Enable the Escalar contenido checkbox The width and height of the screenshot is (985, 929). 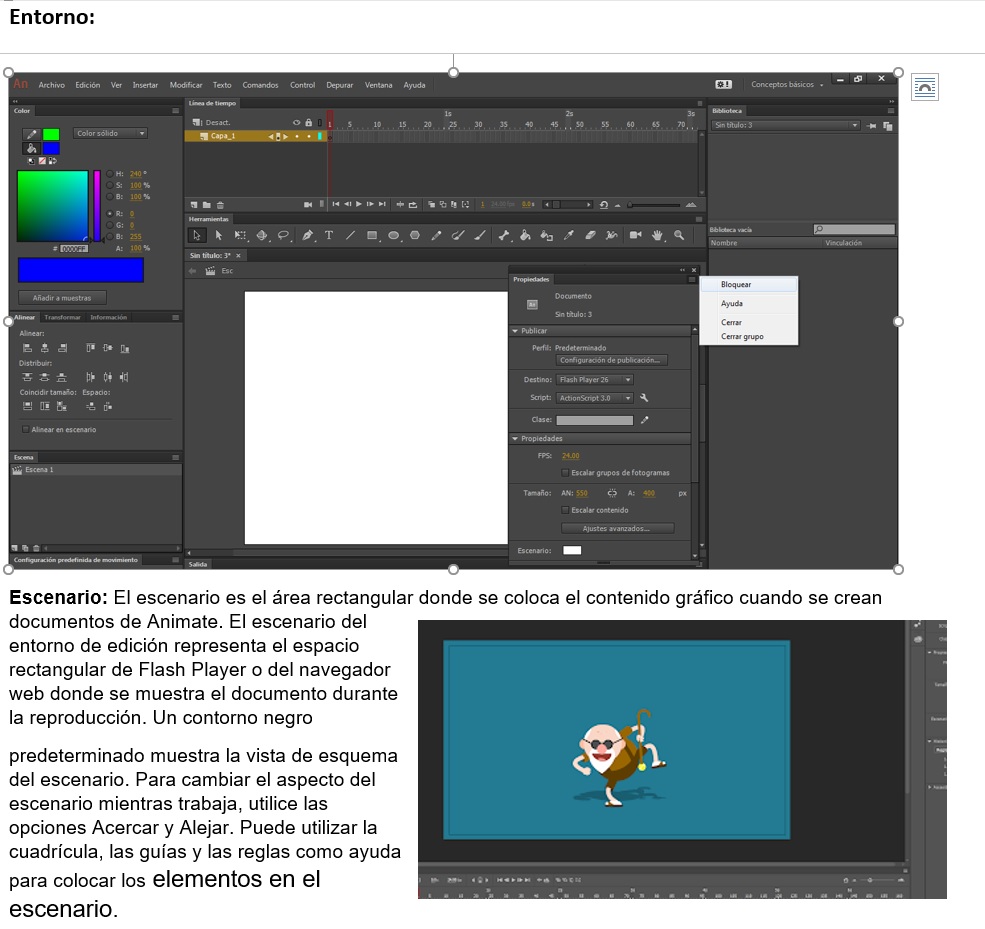pos(565,510)
